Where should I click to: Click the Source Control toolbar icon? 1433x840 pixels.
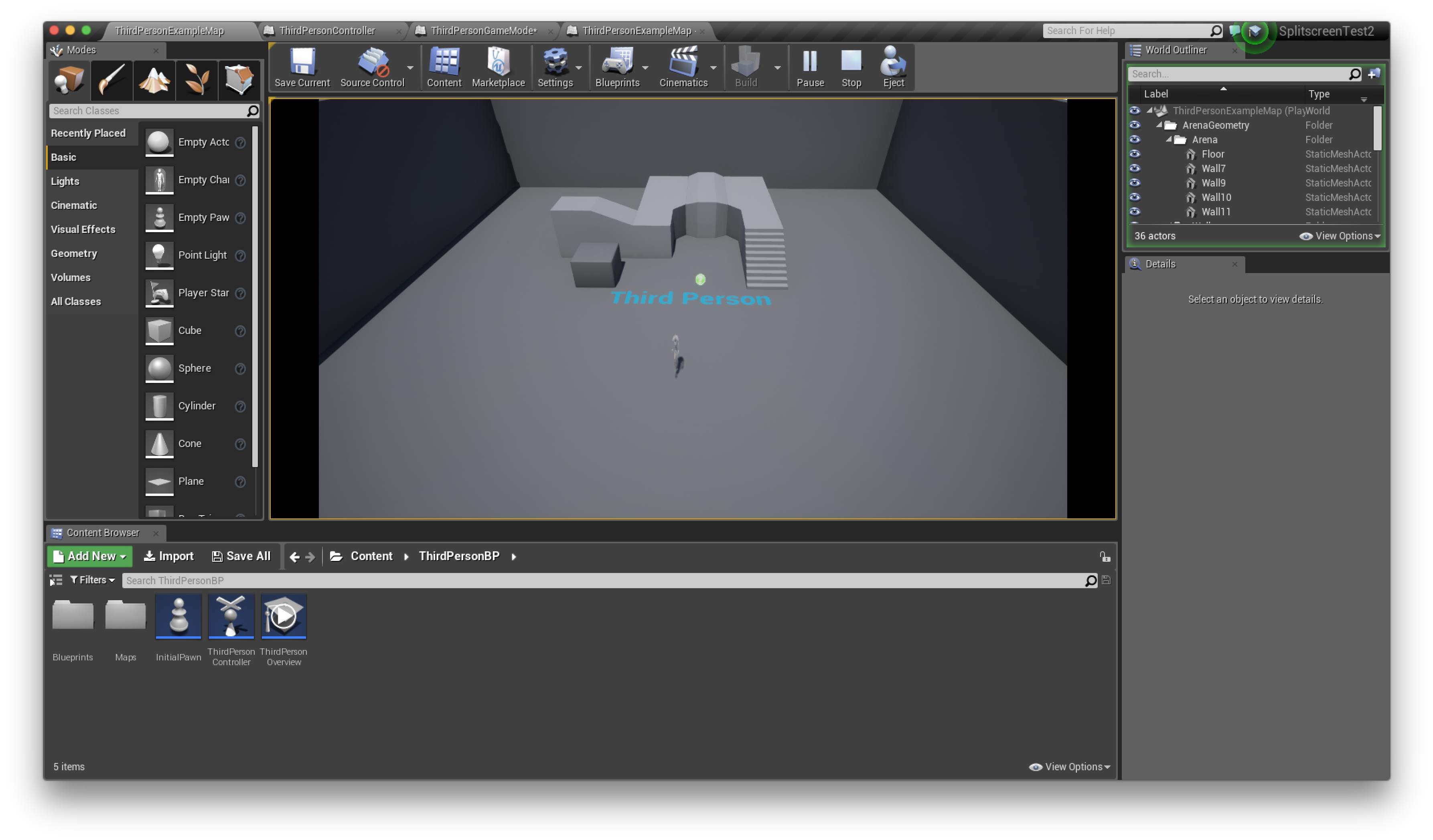point(373,67)
